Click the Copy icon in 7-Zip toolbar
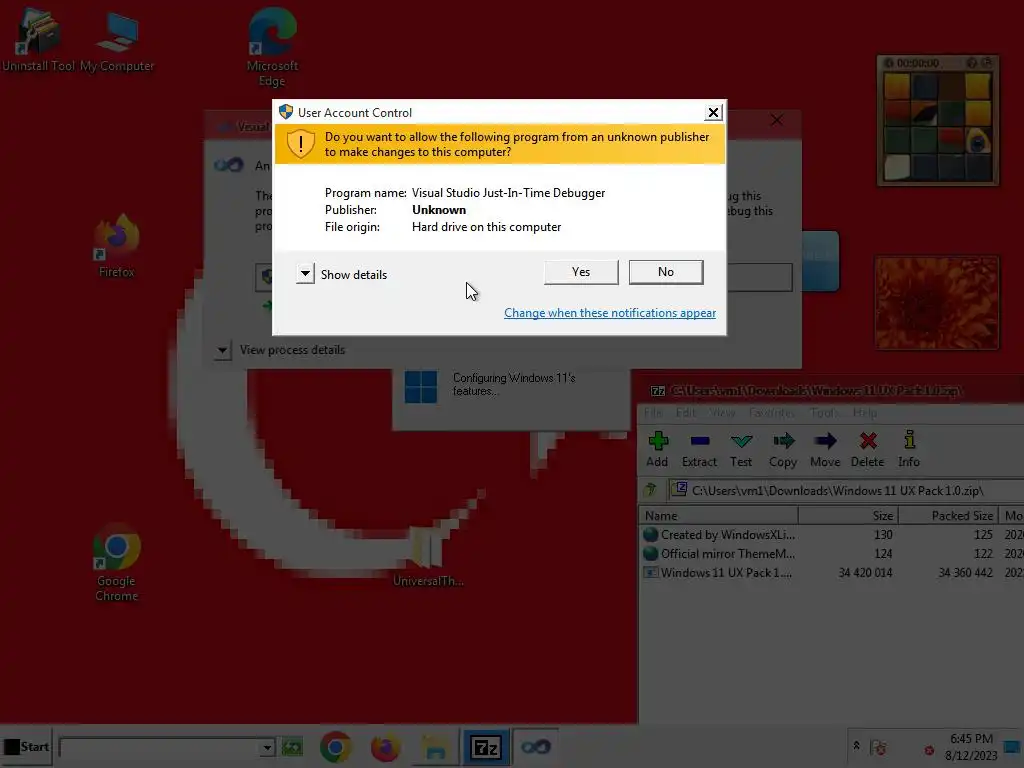The height and width of the screenshot is (768, 1024). point(783,449)
